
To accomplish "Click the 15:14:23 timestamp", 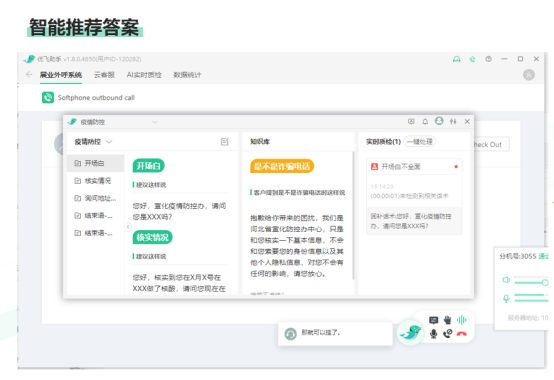I will pos(382,186).
